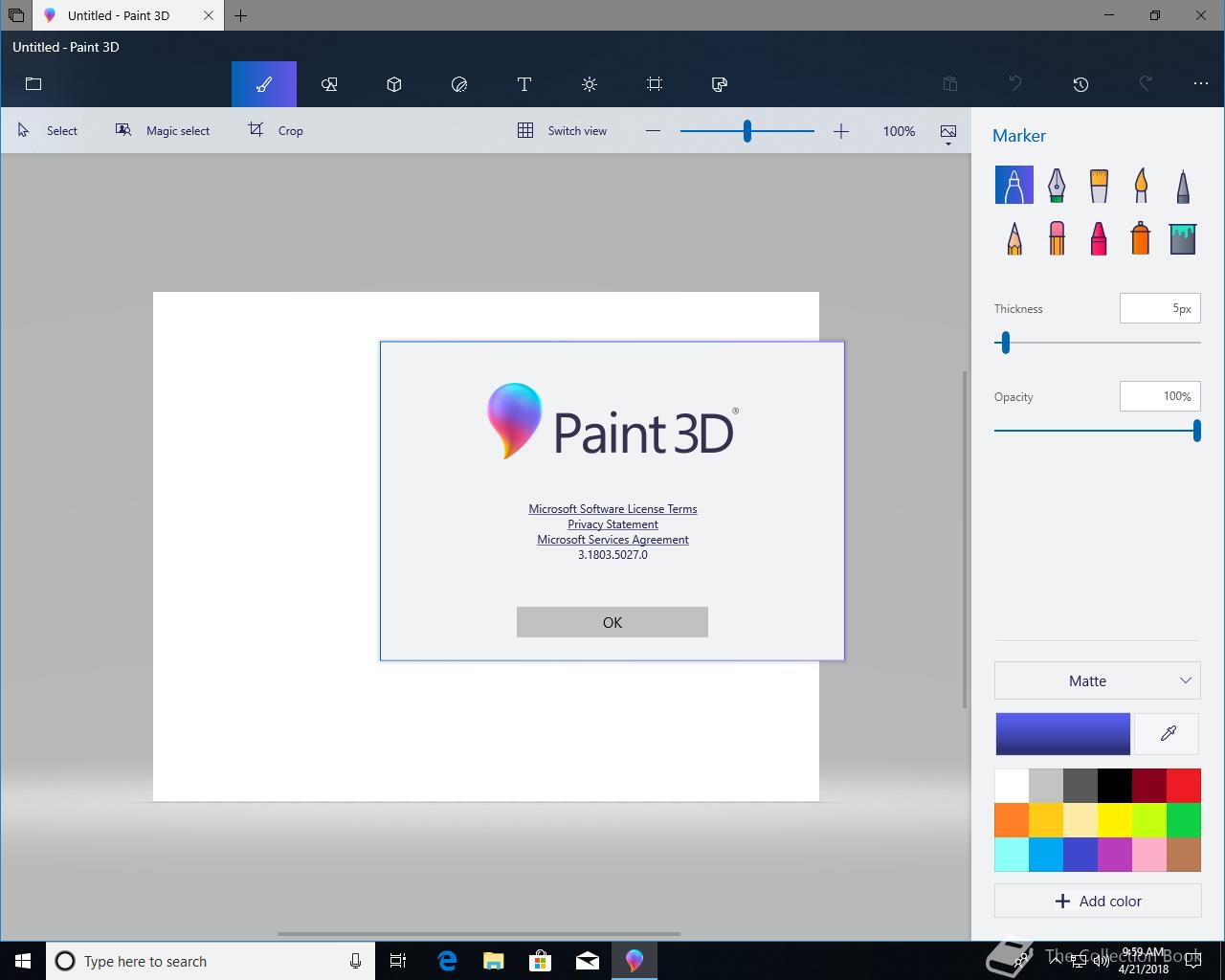The width and height of the screenshot is (1225, 980).
Task: Choose the Marker brush
Action: click(x=1014, y=185)
